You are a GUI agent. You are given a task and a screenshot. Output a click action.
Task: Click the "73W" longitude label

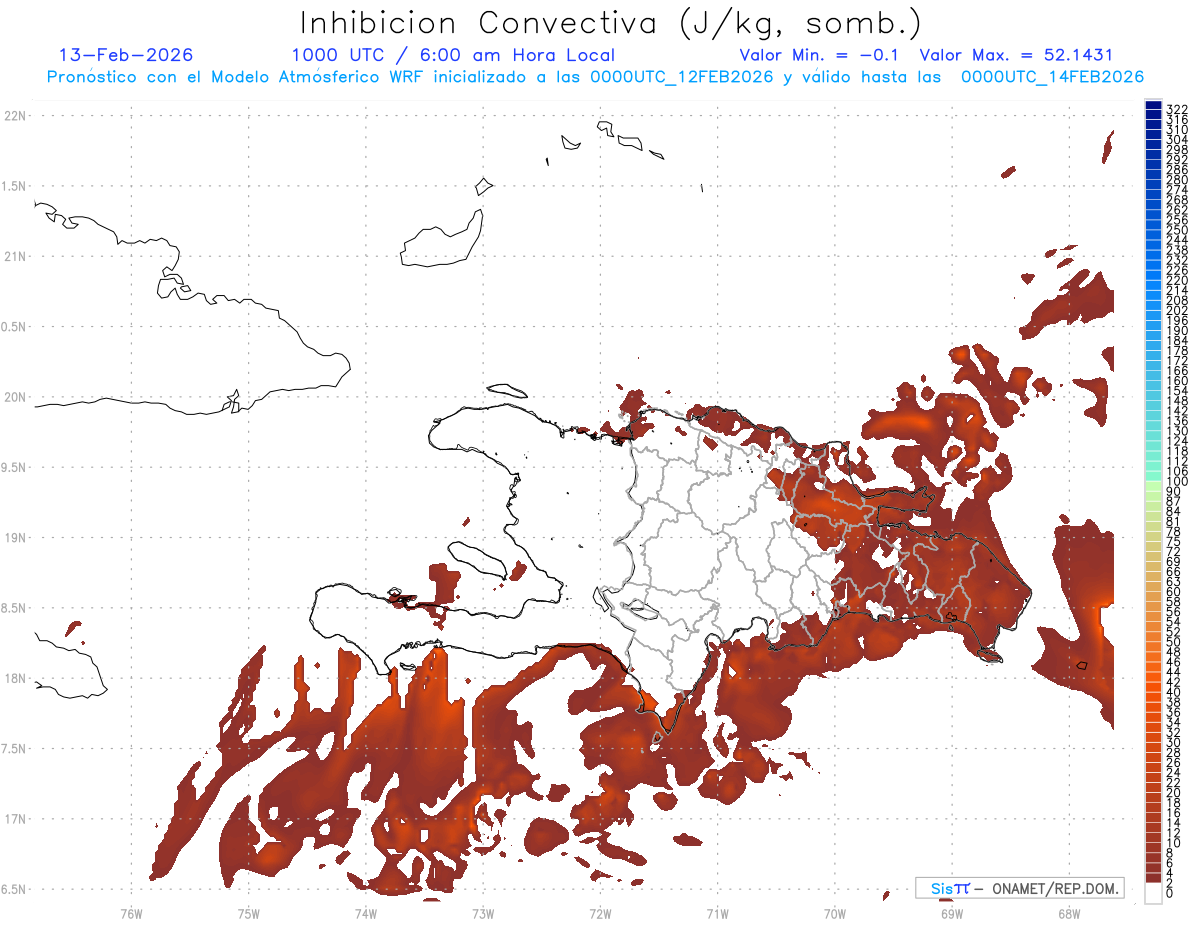point(483,913)
